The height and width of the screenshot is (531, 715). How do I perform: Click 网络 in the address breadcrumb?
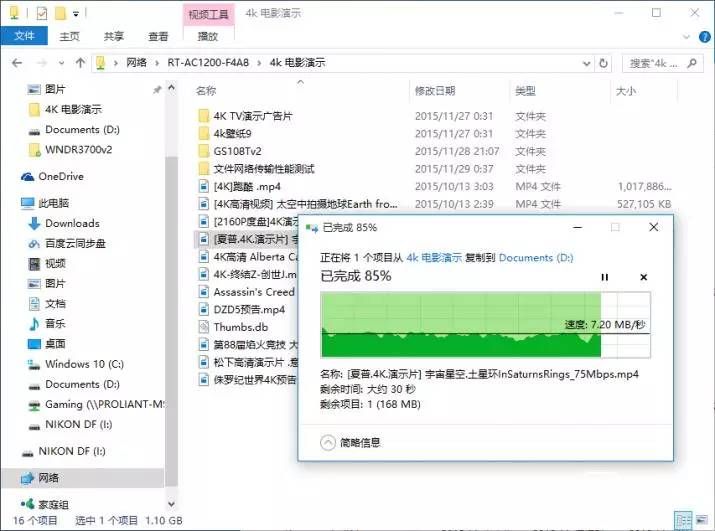tap(136, 63)
